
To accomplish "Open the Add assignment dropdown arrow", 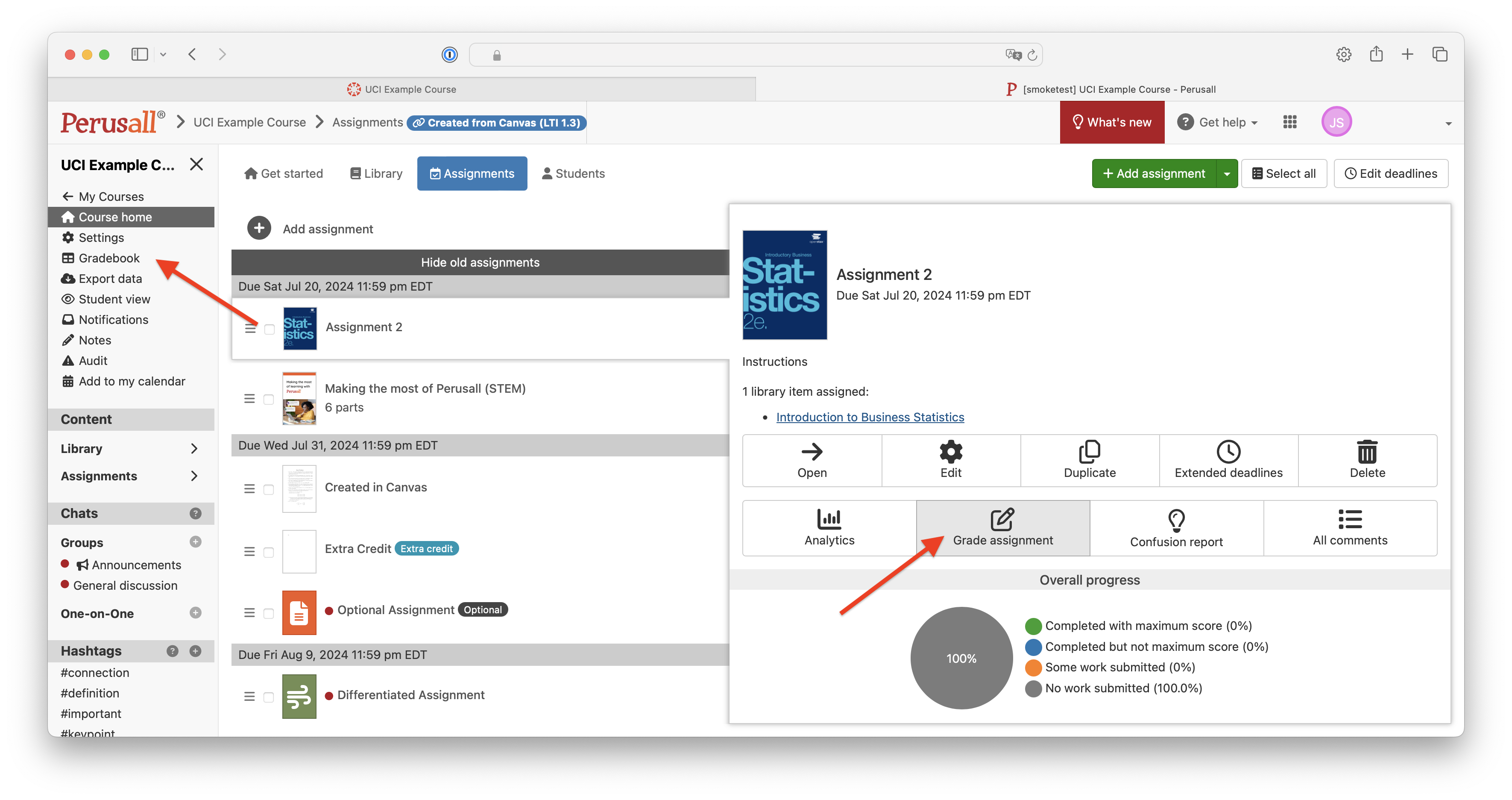I will point(1227,174).
